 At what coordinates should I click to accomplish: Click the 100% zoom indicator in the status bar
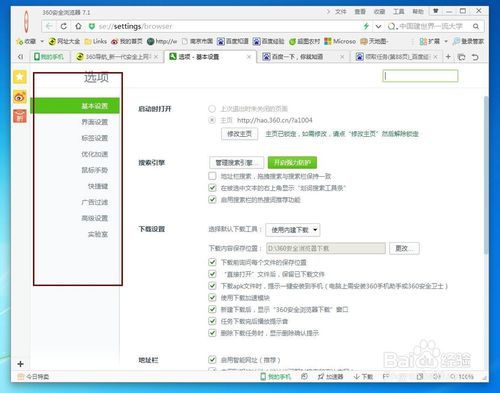(x=462, y=377)
